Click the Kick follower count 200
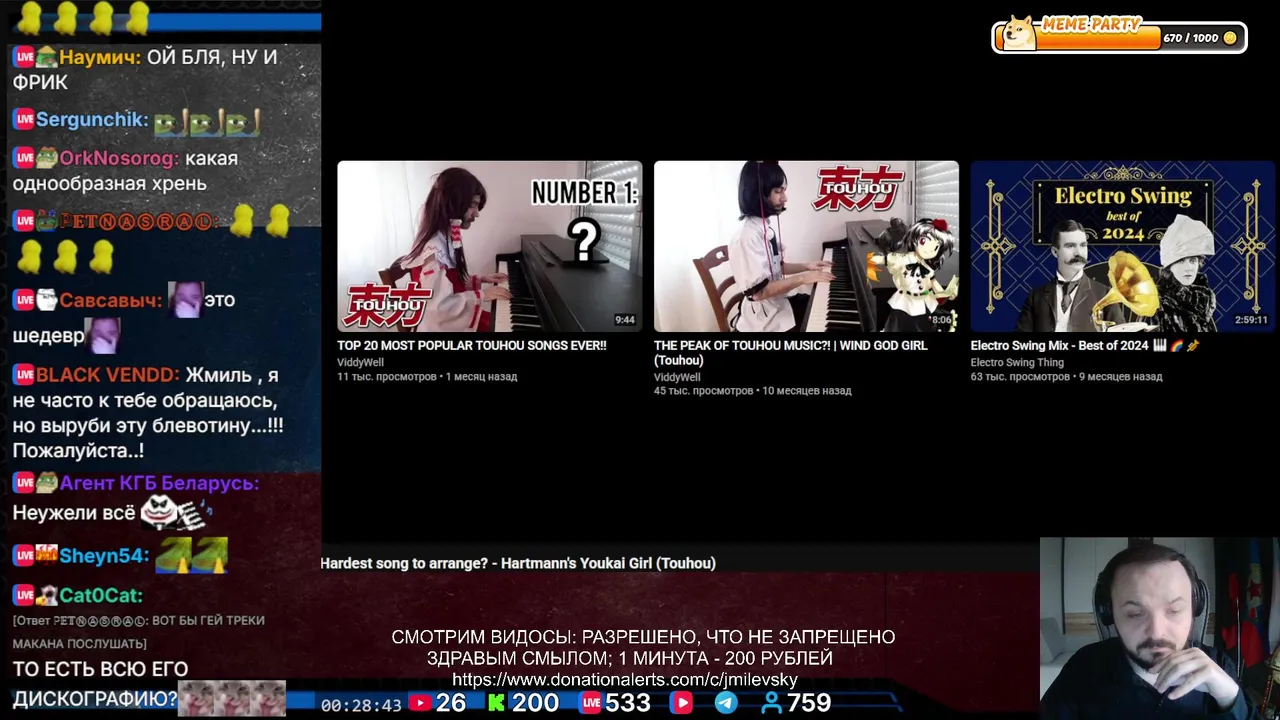1280x720 pixels. 535,703
